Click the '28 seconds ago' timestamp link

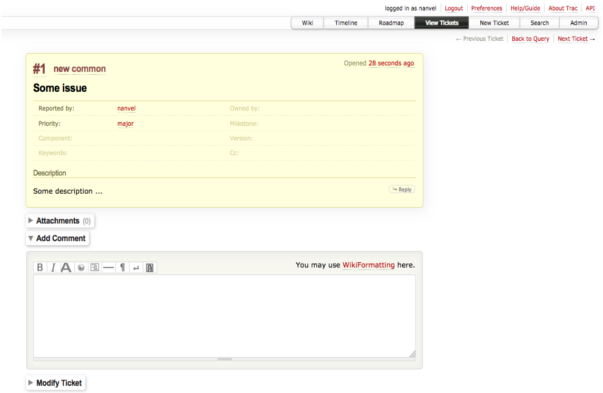point(391,63)
